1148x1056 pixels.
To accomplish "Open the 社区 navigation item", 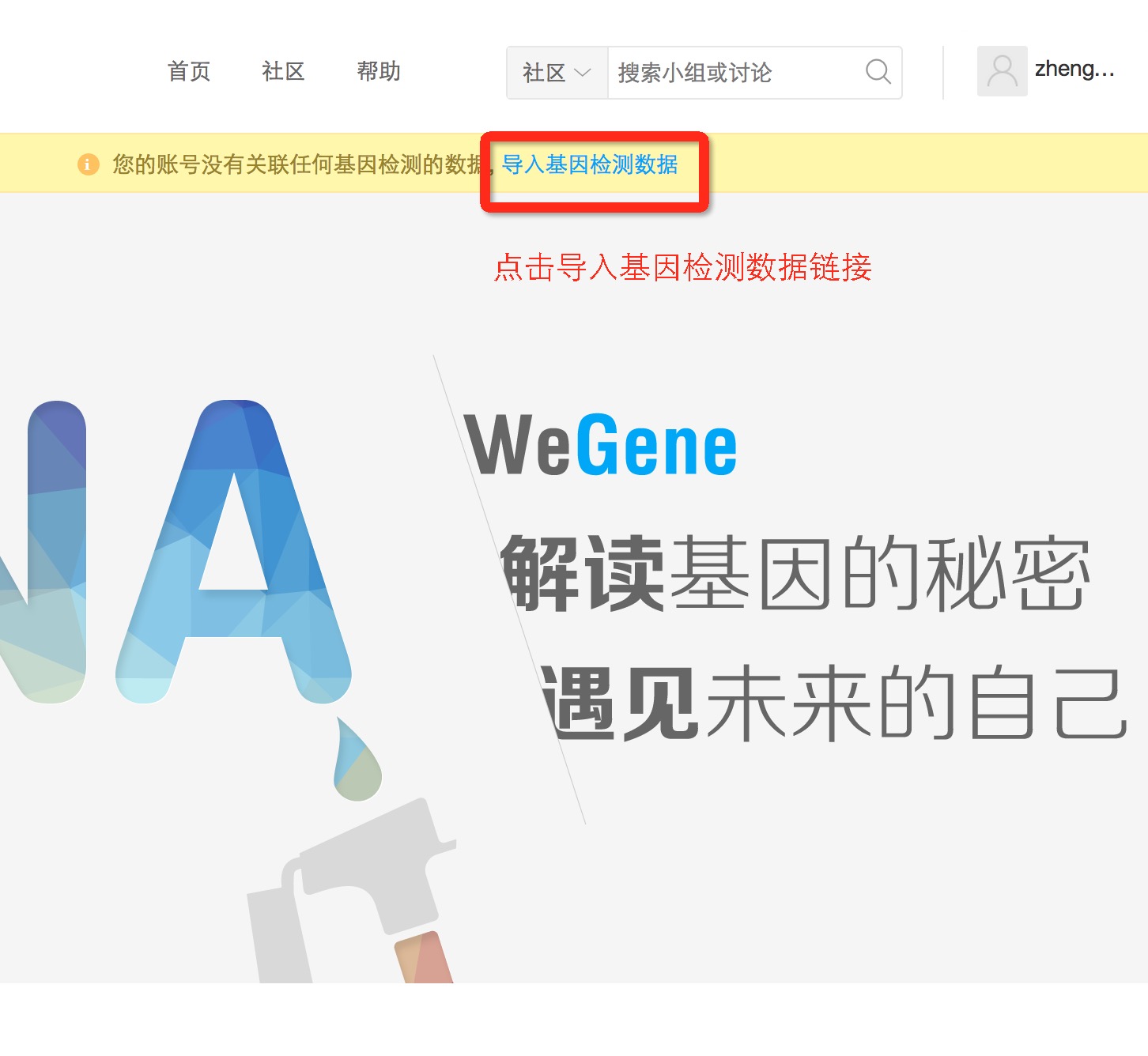I will 283,71.
